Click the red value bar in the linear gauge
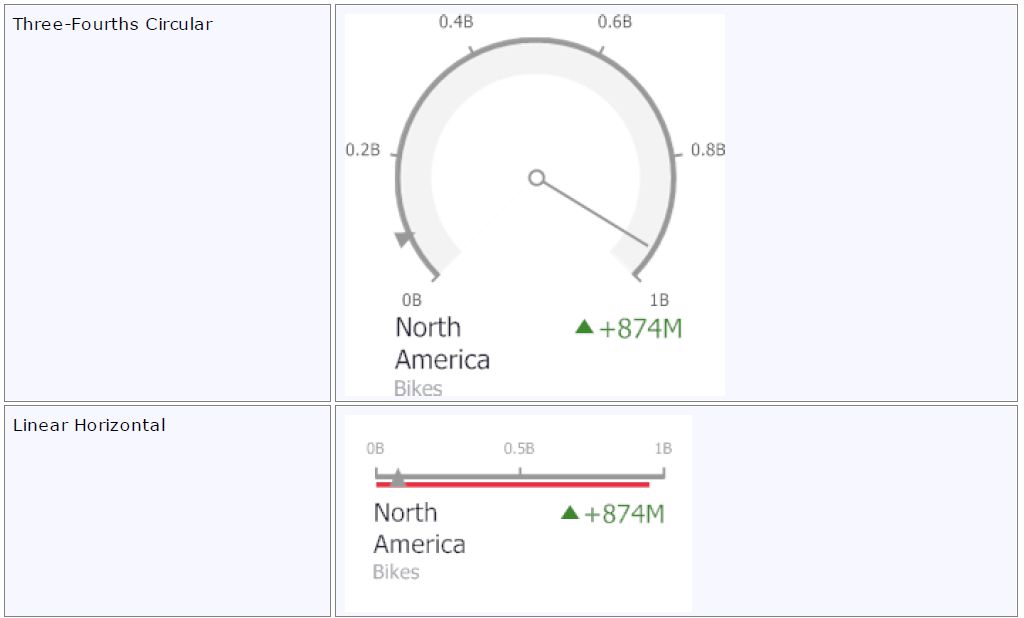1024x618 pixels. (512, 485)
